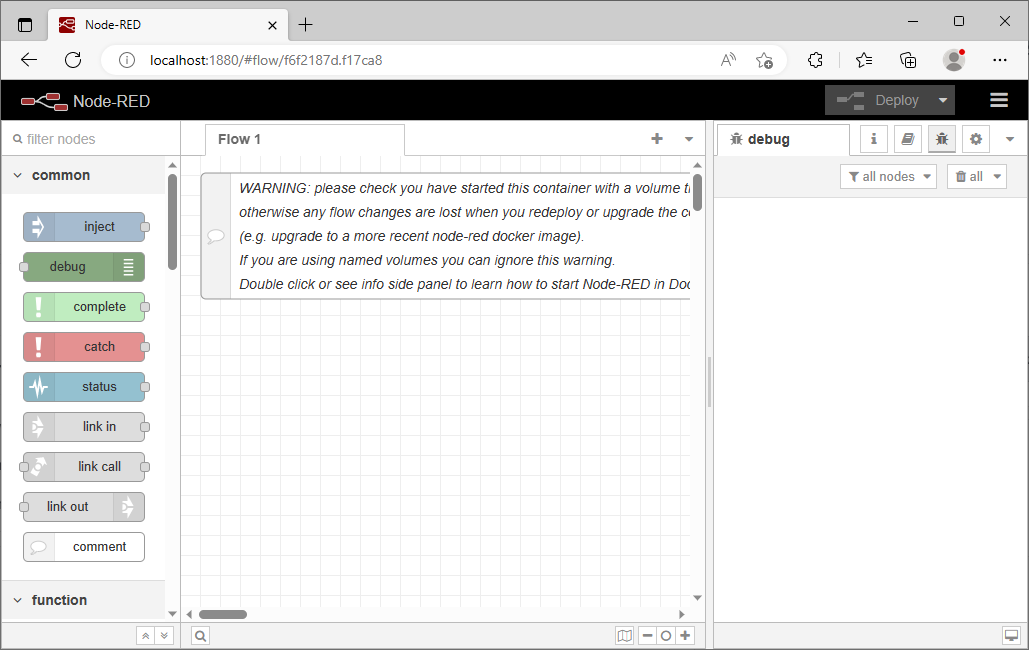Expand the function palette category
1029x650 pixels.
(83, 600)
